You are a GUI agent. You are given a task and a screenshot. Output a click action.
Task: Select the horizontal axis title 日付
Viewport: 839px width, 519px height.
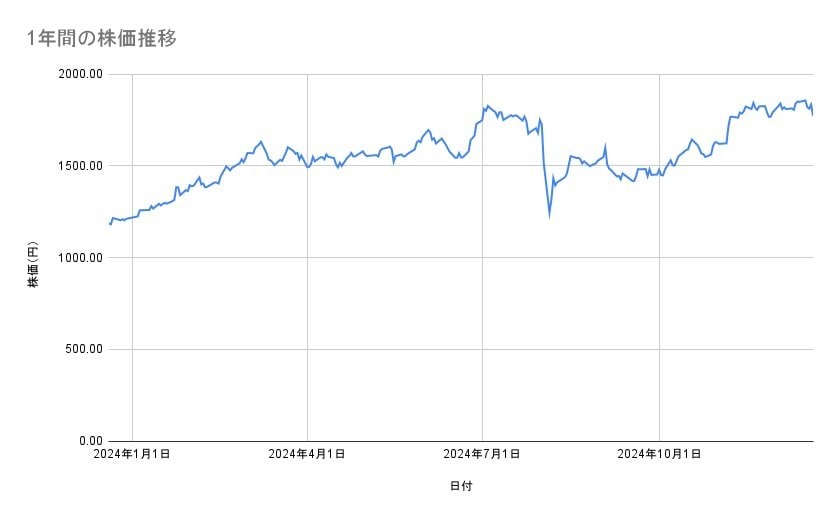coord(461,486)
